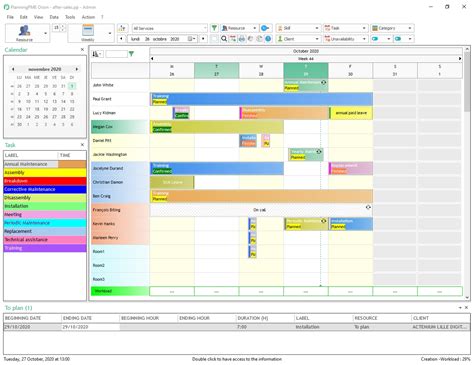Open the Unavailability filter dropdown
This screenshot has width=474, height=365.
click(x=345, y=39)
